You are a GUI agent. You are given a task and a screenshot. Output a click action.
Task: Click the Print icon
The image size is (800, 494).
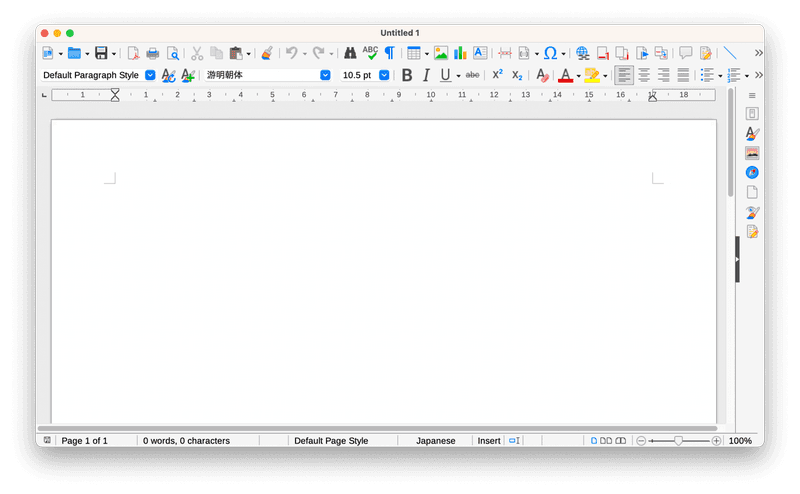point(153,53)
